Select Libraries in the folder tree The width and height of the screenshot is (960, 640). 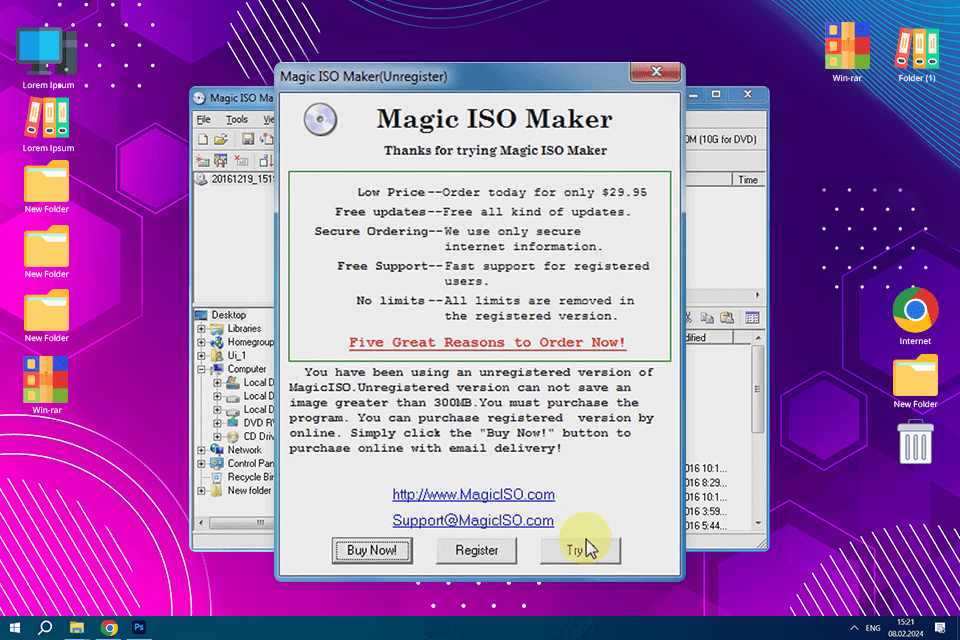point(244,329)
